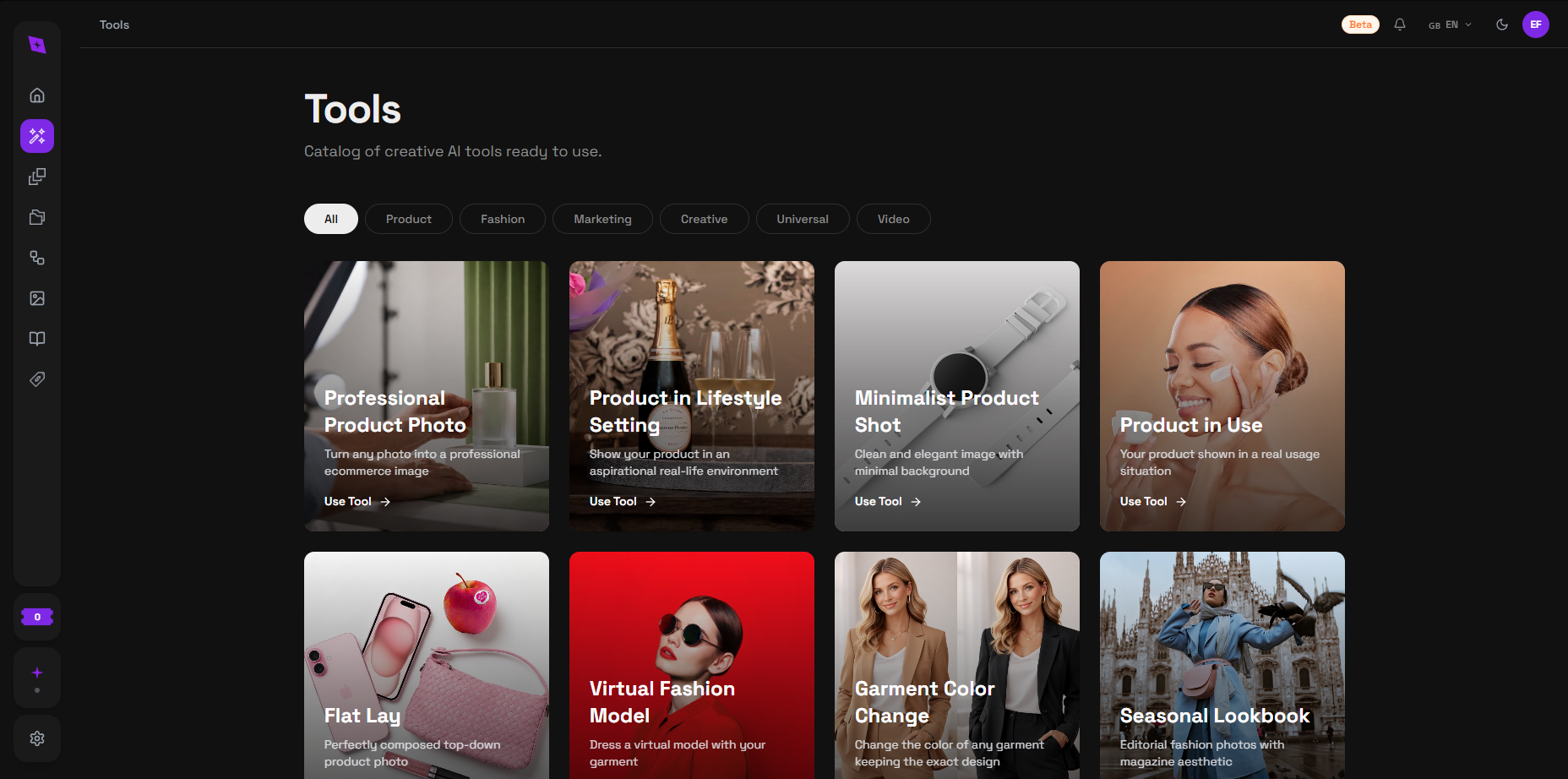This screenshot has width=1568, height=779.
Task: Open the workflow nodes icon in sidebar
Action: (37, 258)
